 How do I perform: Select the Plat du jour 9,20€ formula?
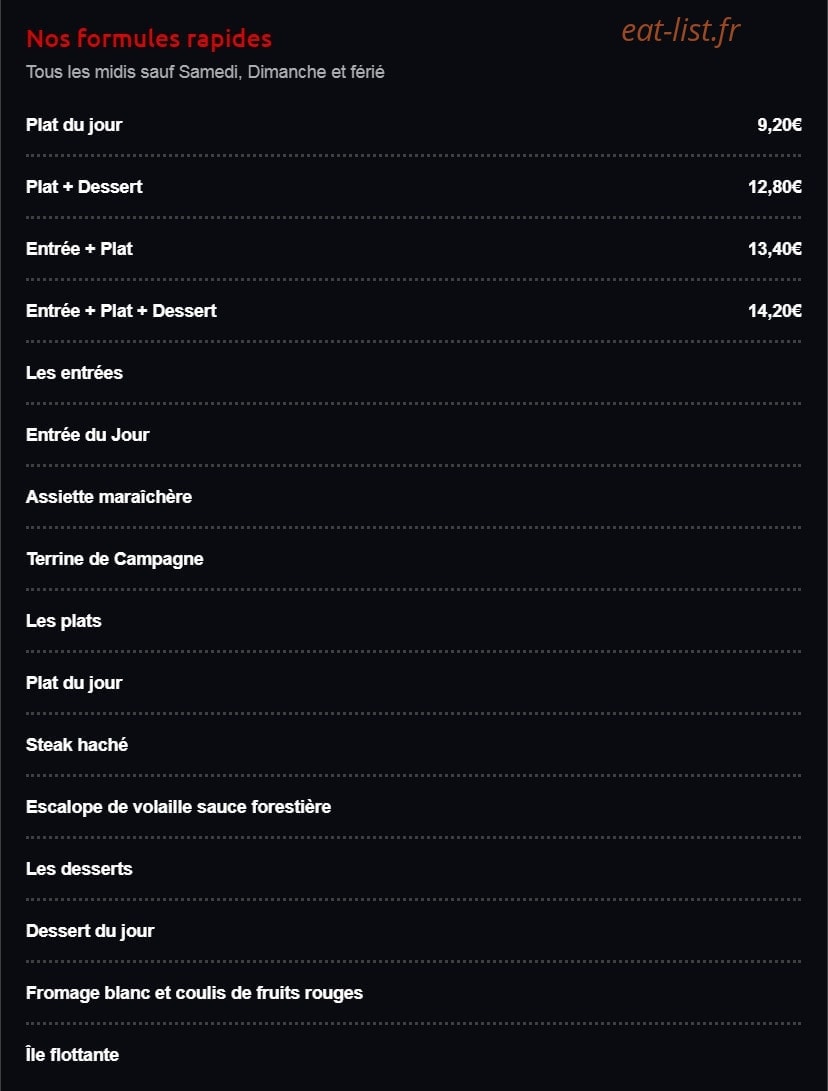coord(414,125)
